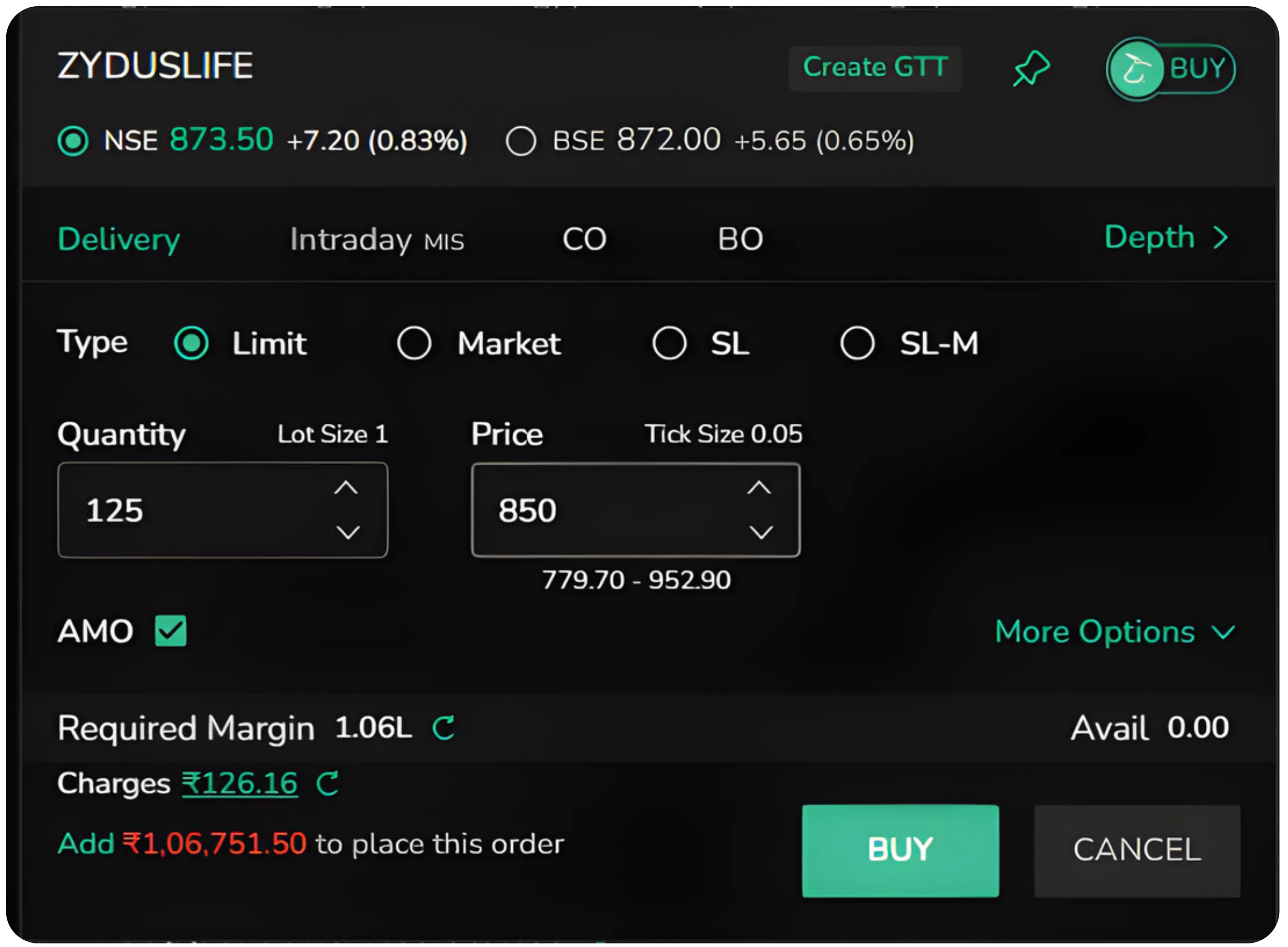Decrement quantity using the down stepper
Screen dimensions: 1288x947
click(347, 533)
